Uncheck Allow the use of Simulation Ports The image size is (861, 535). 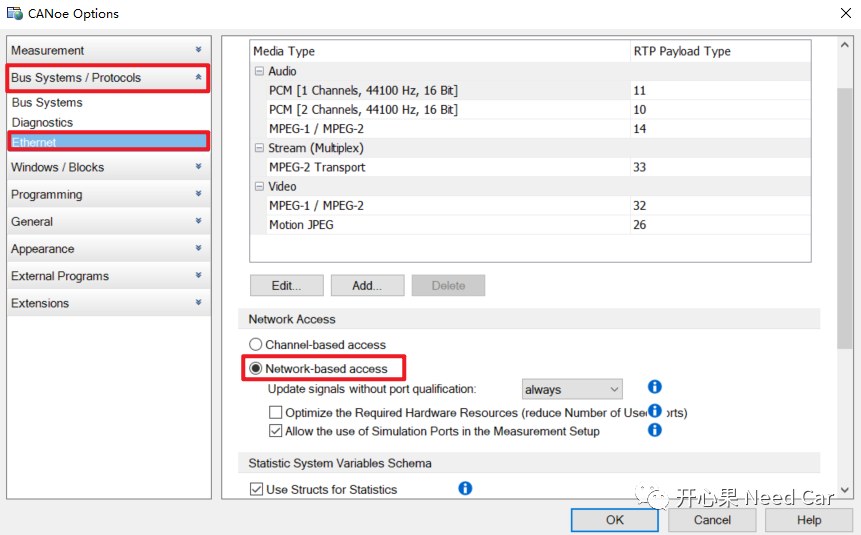(x=276, y=431)
